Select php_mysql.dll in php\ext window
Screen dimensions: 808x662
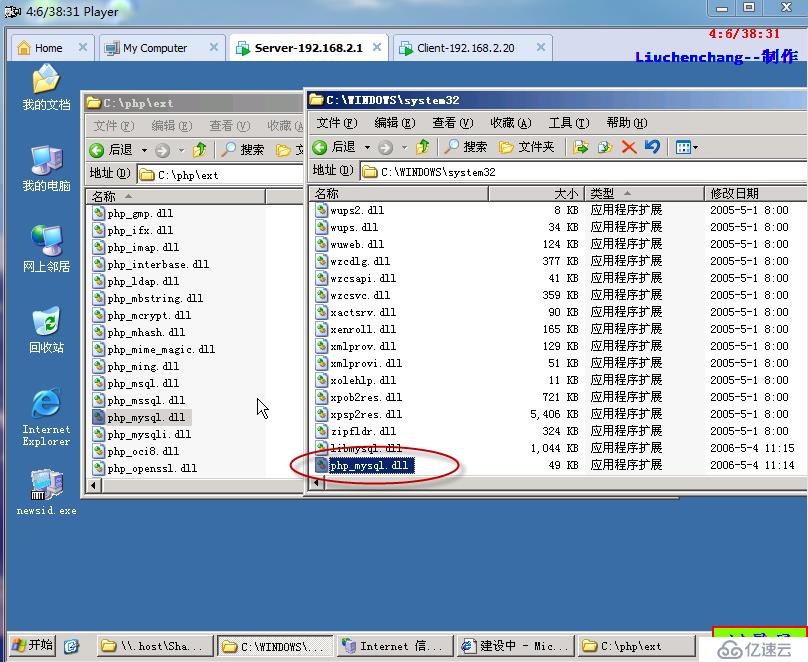point(142,417)
